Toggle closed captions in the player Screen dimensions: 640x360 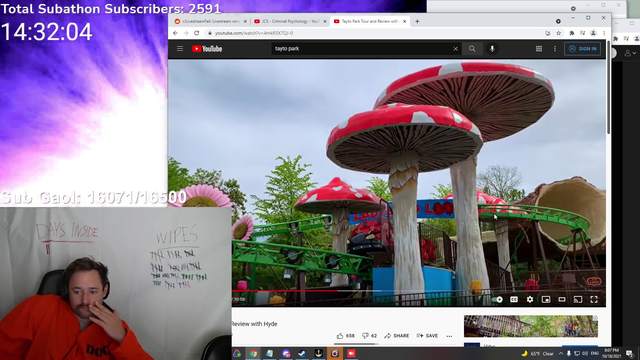point(514,300)
